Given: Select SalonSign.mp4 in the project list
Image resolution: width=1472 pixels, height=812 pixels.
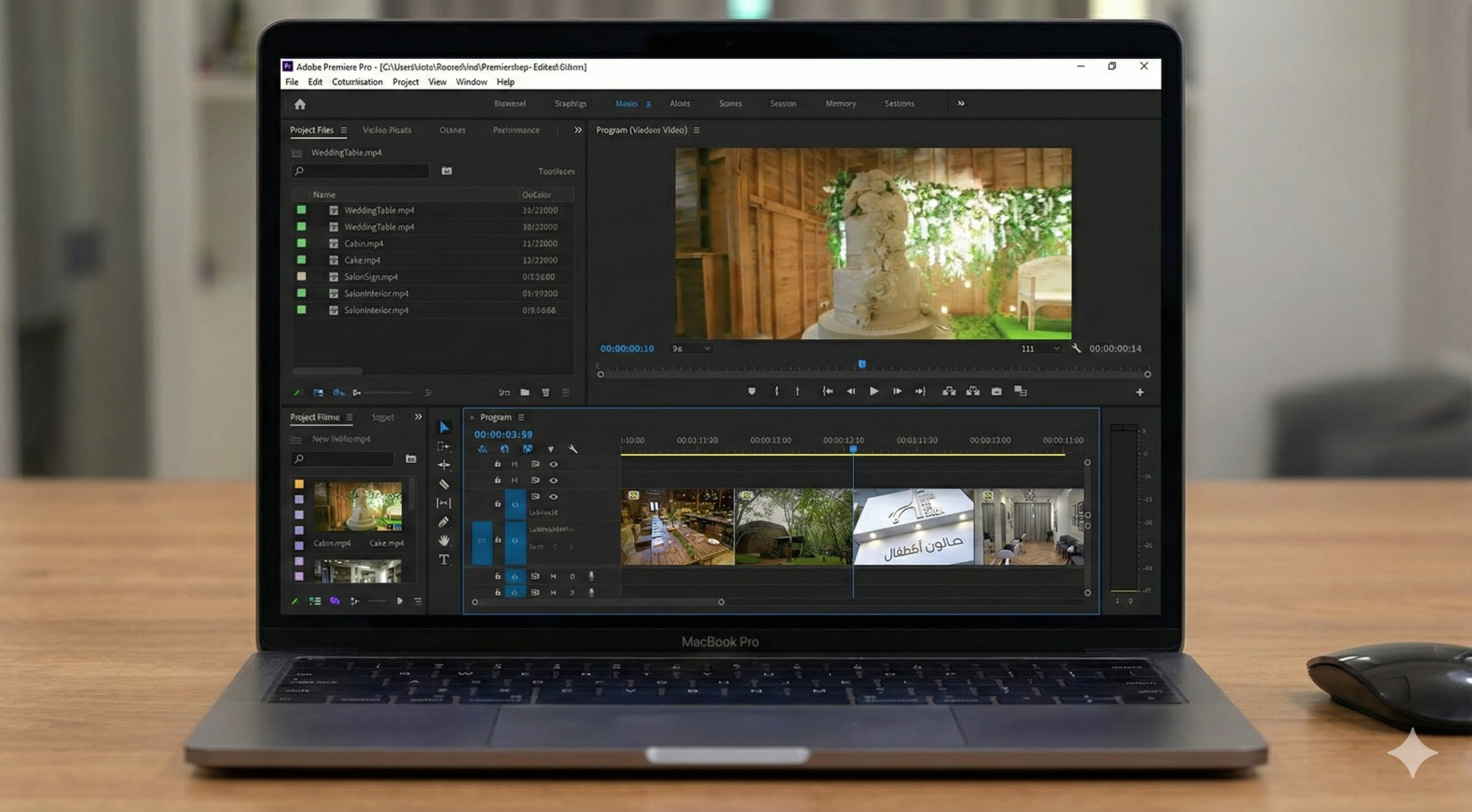Looking at the screenshot, I should click(371, 277).
